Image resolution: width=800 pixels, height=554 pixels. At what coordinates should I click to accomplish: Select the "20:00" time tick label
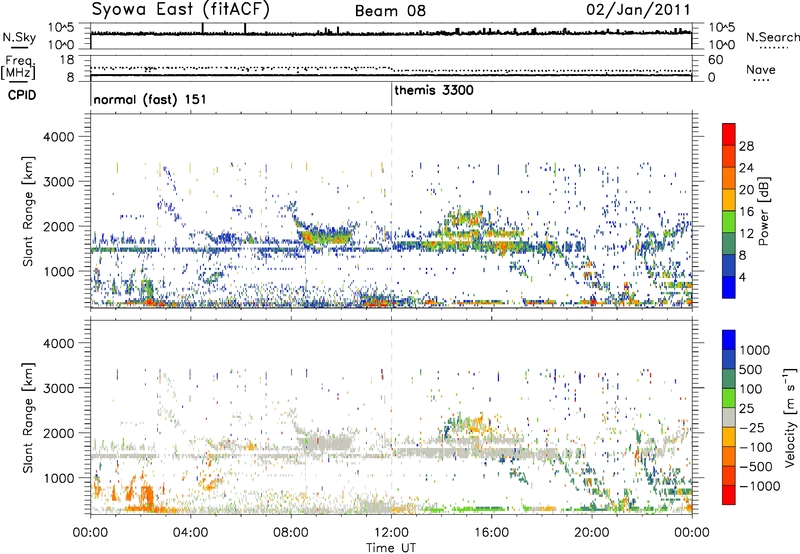592,533
